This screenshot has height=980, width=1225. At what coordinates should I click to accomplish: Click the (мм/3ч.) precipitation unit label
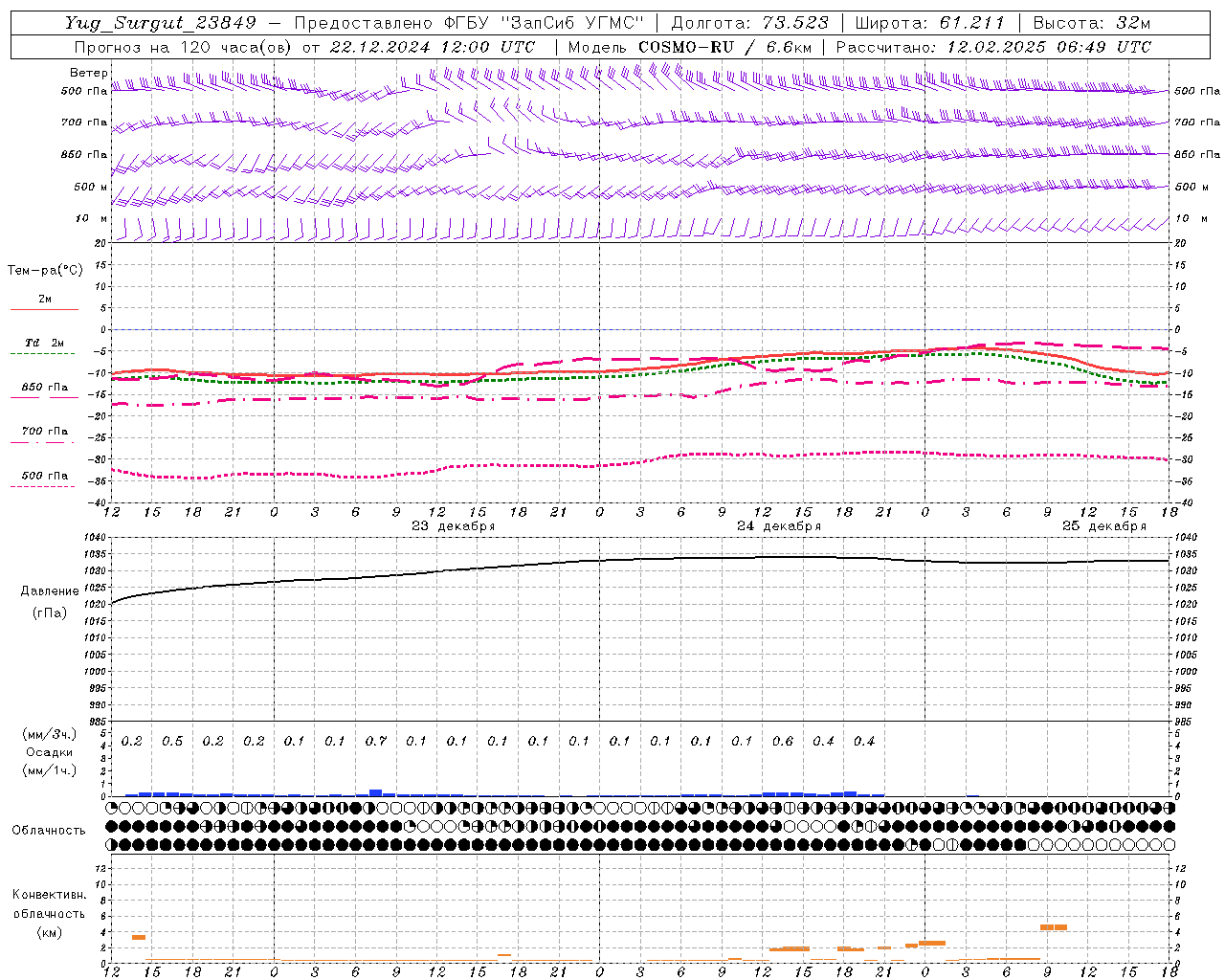pos(50,734)
